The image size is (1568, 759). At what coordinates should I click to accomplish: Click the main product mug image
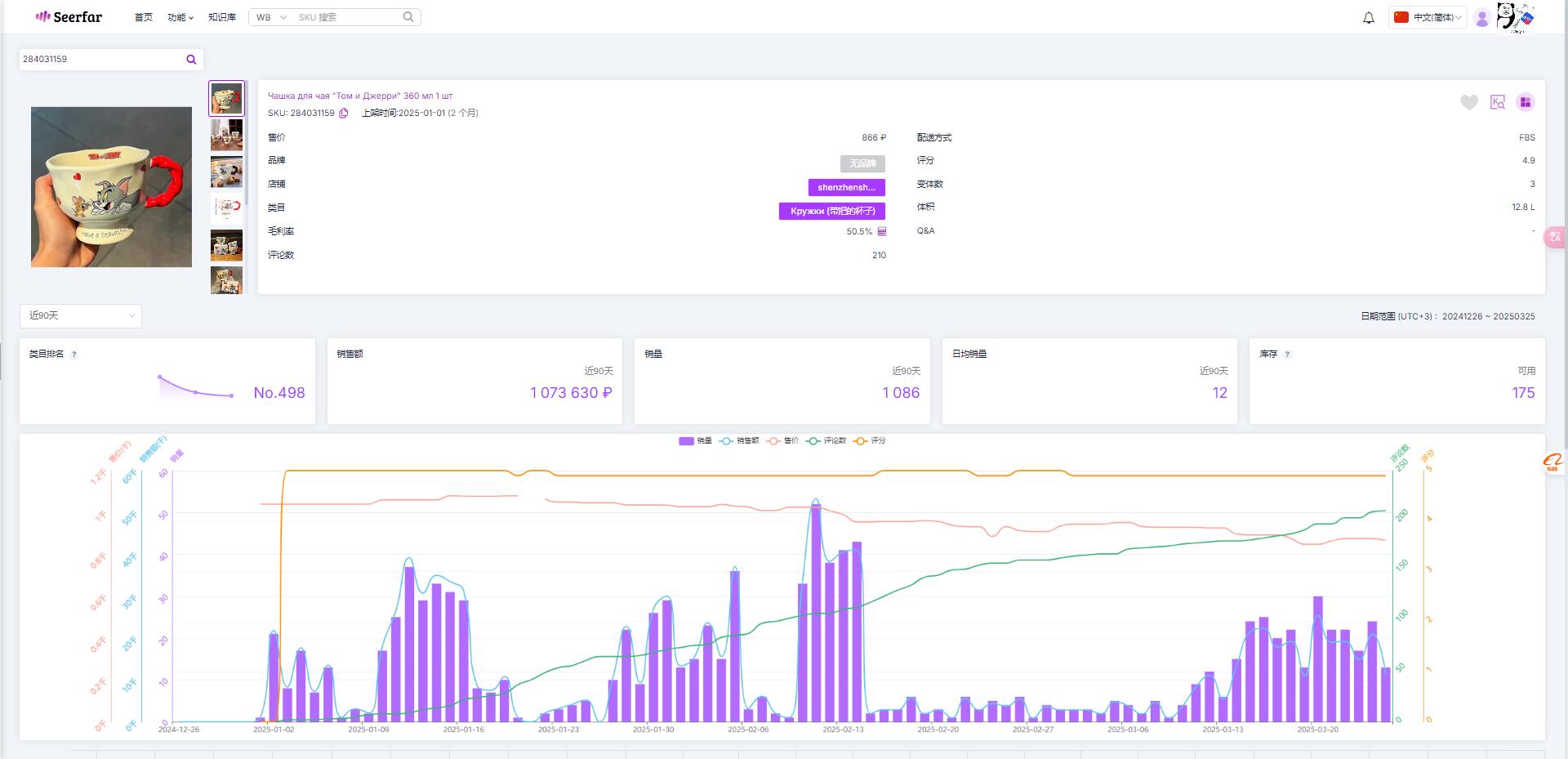[x=111, y=187]
